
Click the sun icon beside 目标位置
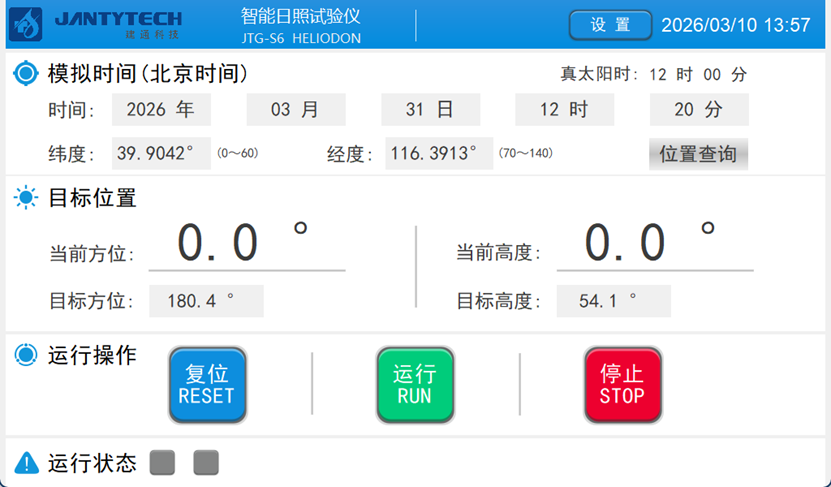(25, 198)
